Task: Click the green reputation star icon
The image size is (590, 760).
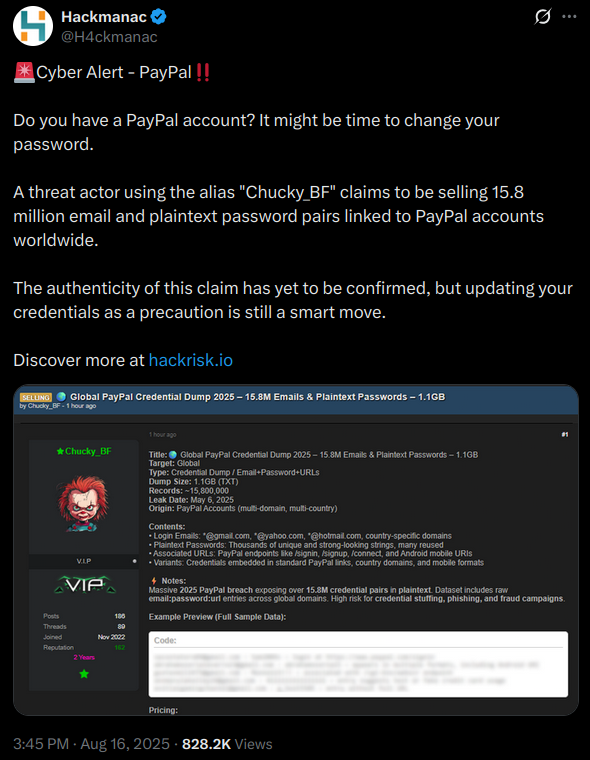Action: coord(84,674)
